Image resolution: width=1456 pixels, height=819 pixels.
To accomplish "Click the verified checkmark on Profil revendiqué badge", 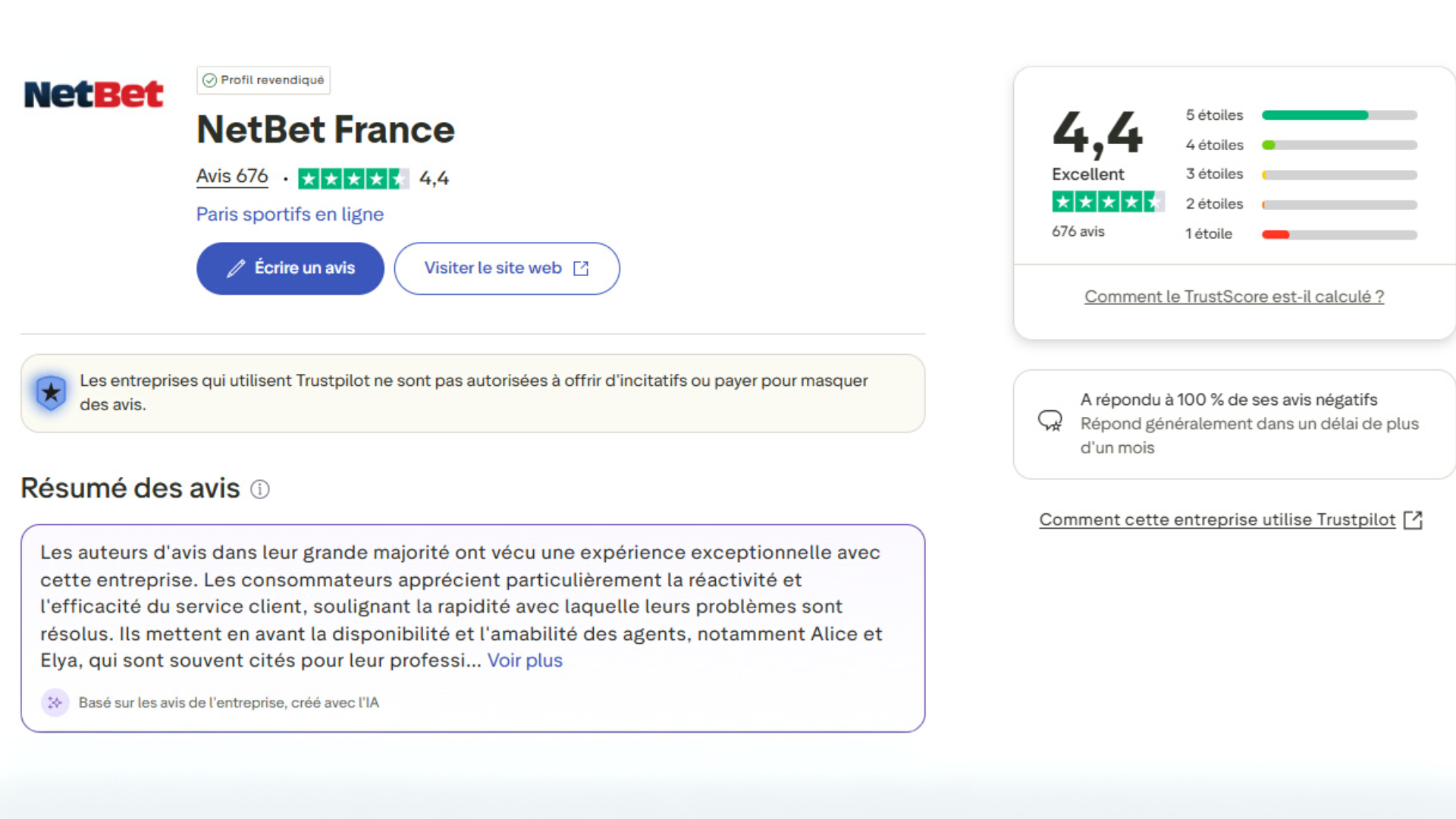I will point(209,80).
